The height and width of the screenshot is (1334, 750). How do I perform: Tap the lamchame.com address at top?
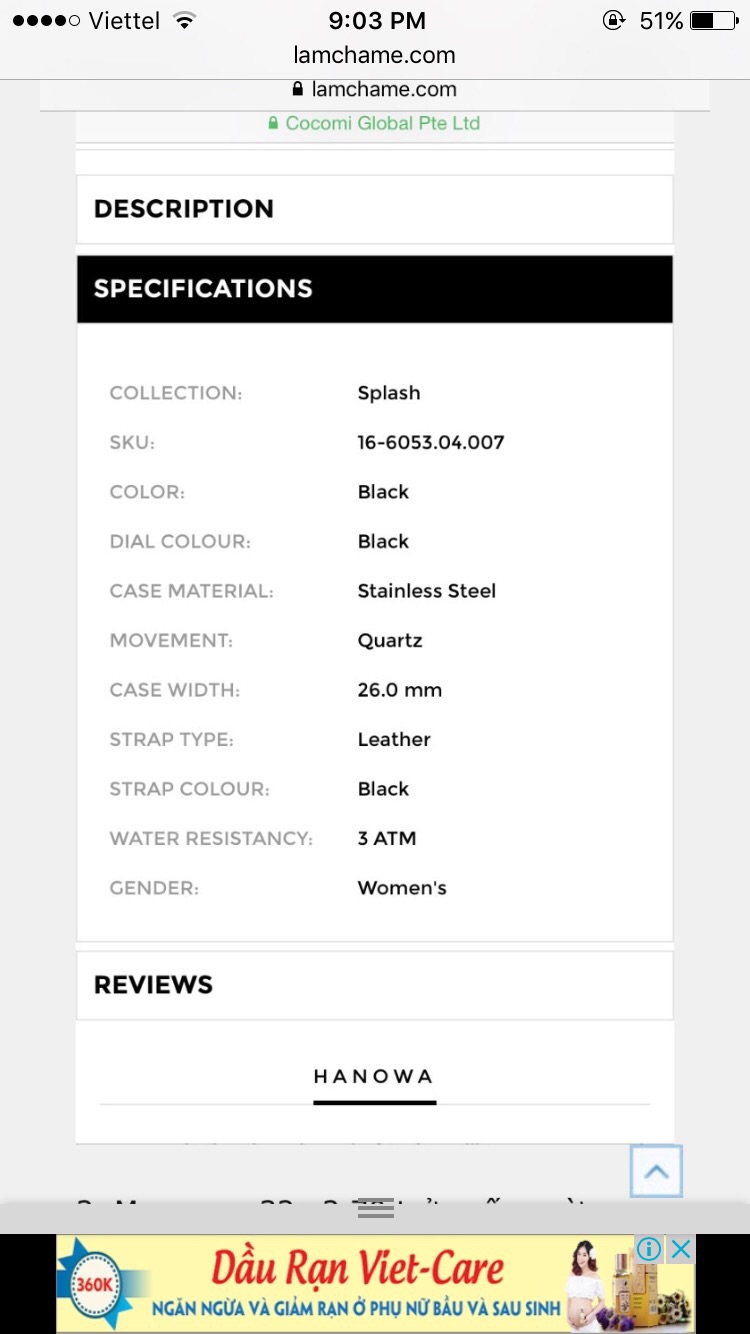point(374,55)
